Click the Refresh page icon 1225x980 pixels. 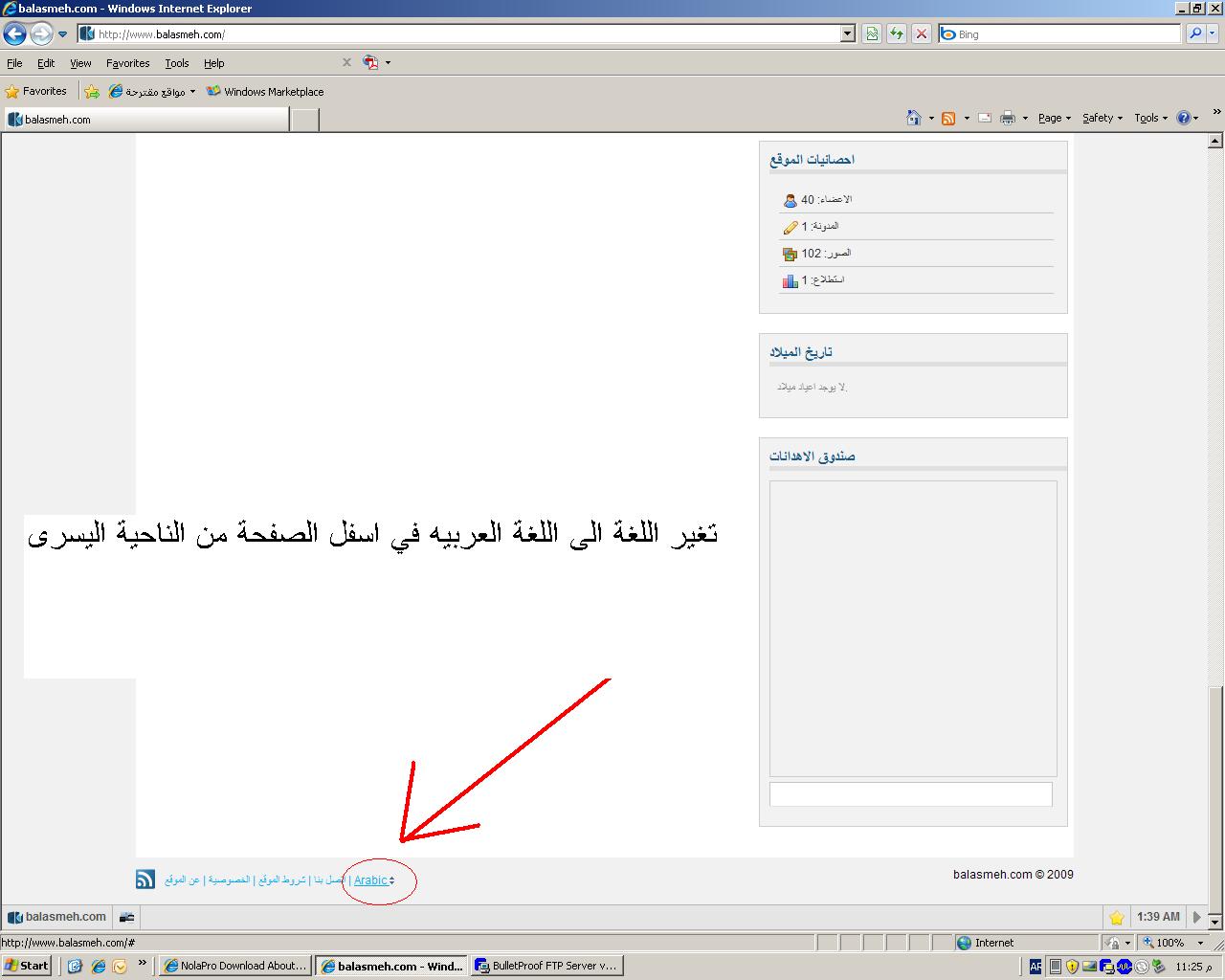[897, 34]
